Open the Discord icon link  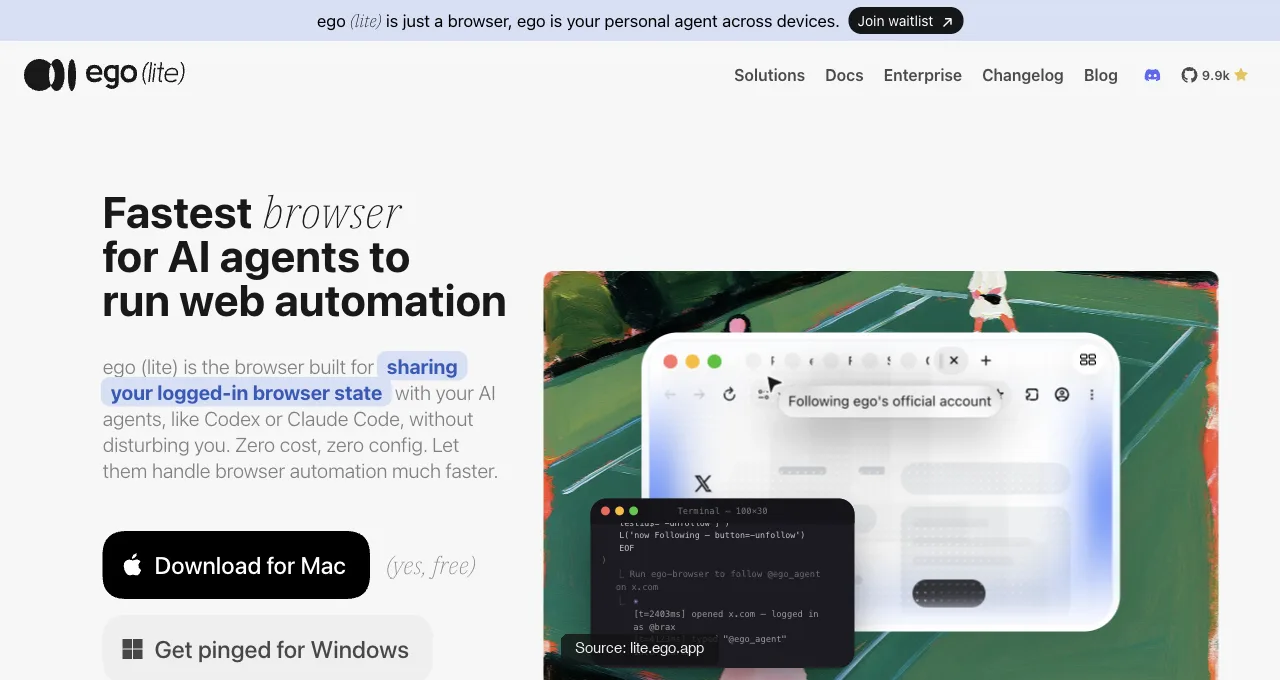pos(1152,75)
